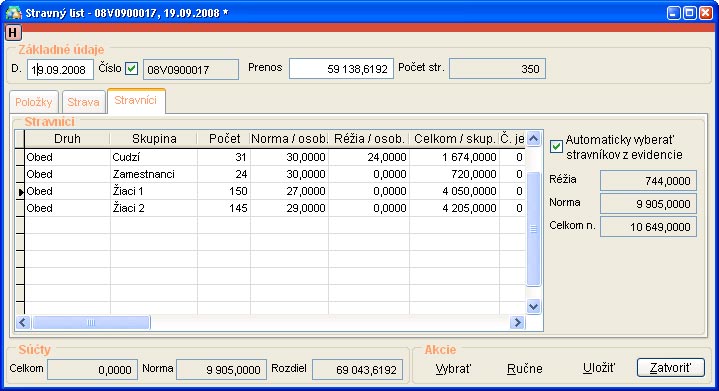Click the down arrow of table scrollbar
This screenshot has height=391, width=719.
pyautogui.click(x=533, y=306)
